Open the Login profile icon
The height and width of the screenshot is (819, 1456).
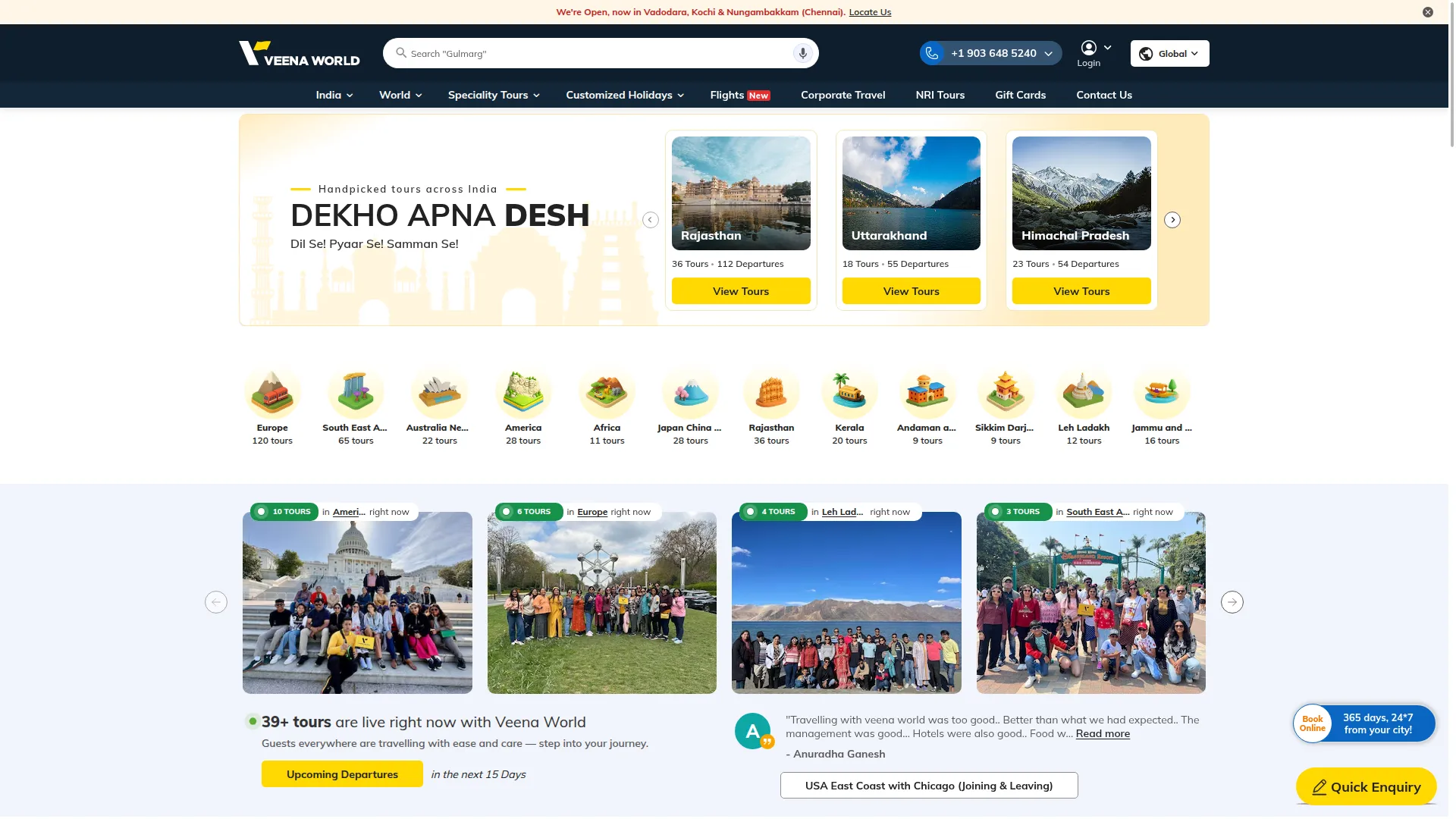point(1088,48)
